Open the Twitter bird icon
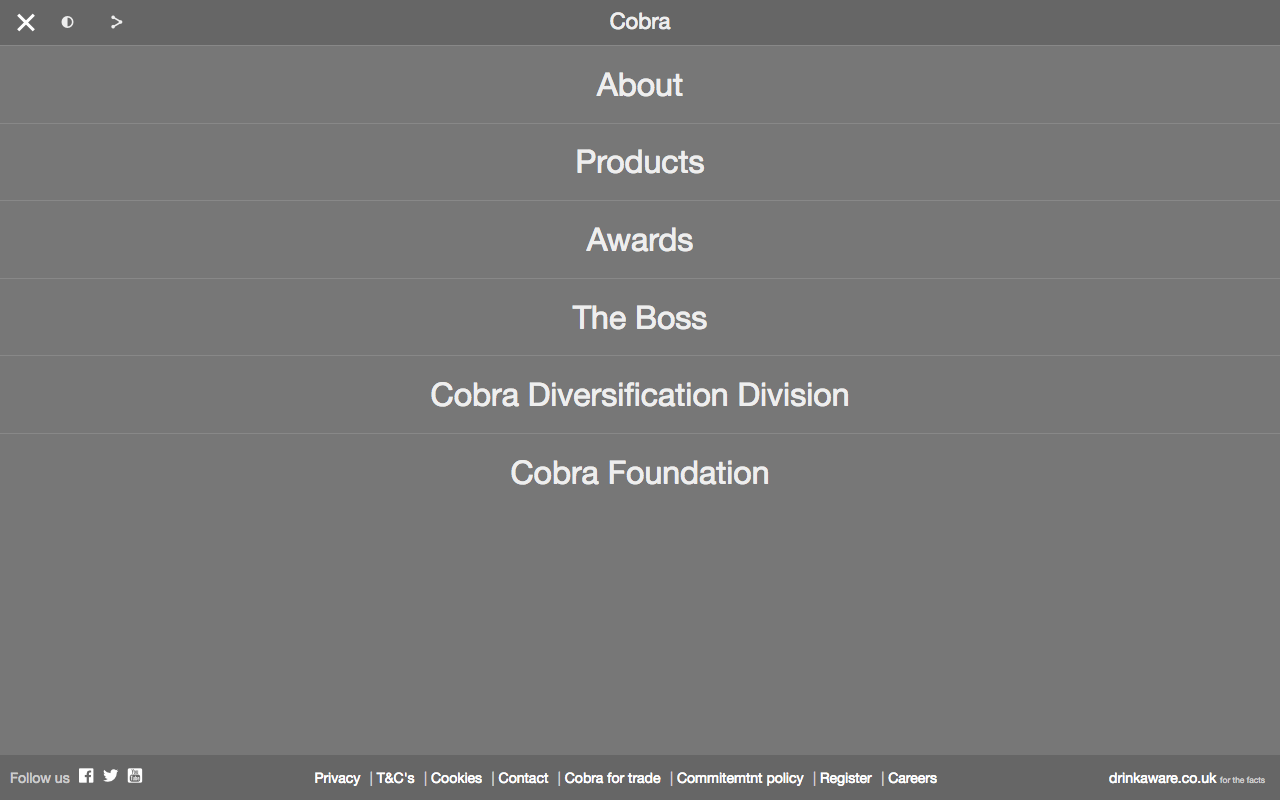The width and height of the screenshot is (1280, 800). click(x=110, y=775)
